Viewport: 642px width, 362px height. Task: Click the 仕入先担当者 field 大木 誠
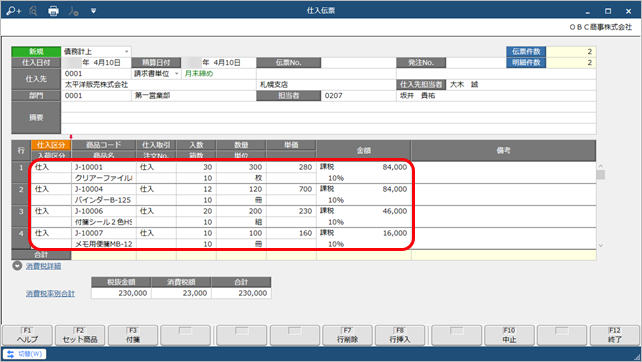[521, 85]
